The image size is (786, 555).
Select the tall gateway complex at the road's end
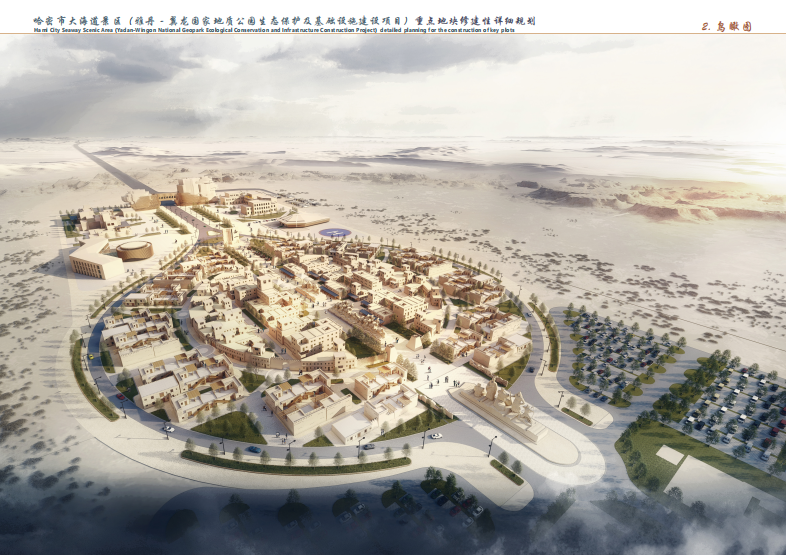[190, 192]
